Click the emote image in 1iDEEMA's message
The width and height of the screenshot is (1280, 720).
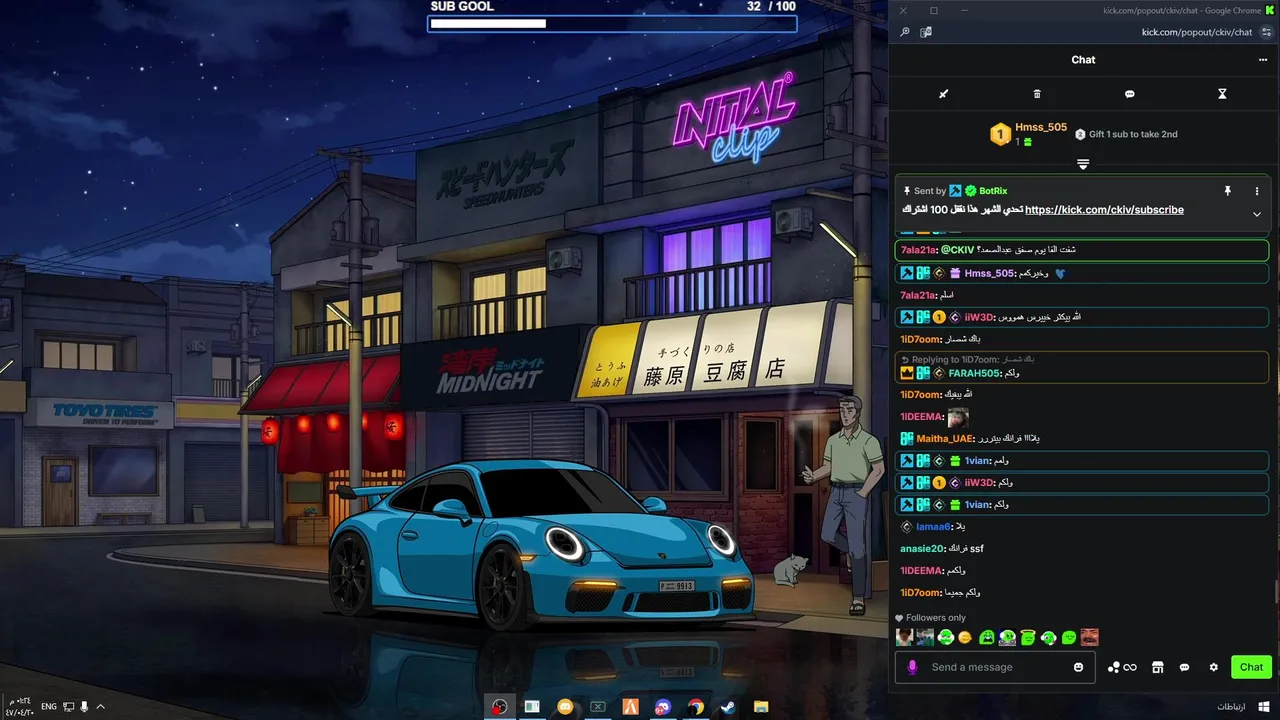[958, 417]
